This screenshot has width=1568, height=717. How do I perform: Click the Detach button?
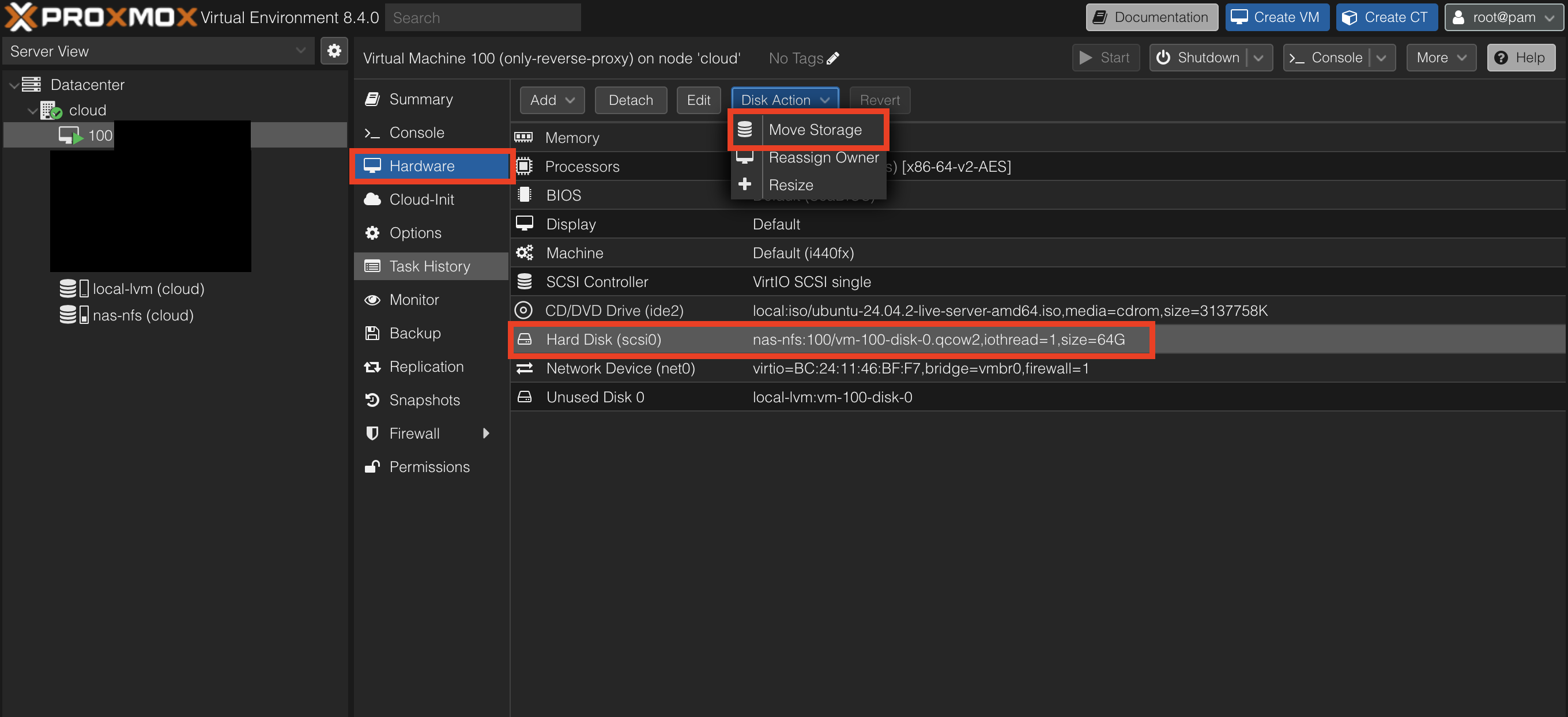tap(631, 100)
